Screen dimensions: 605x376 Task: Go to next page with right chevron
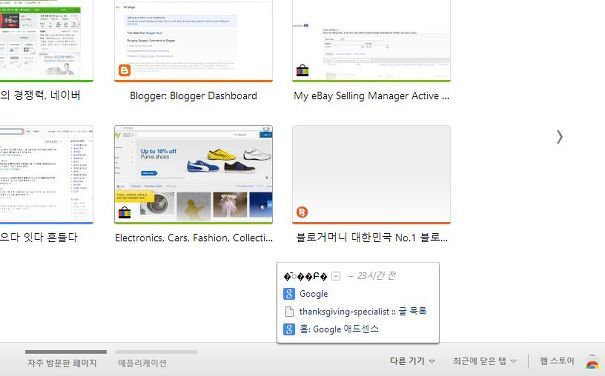[559, 137]
